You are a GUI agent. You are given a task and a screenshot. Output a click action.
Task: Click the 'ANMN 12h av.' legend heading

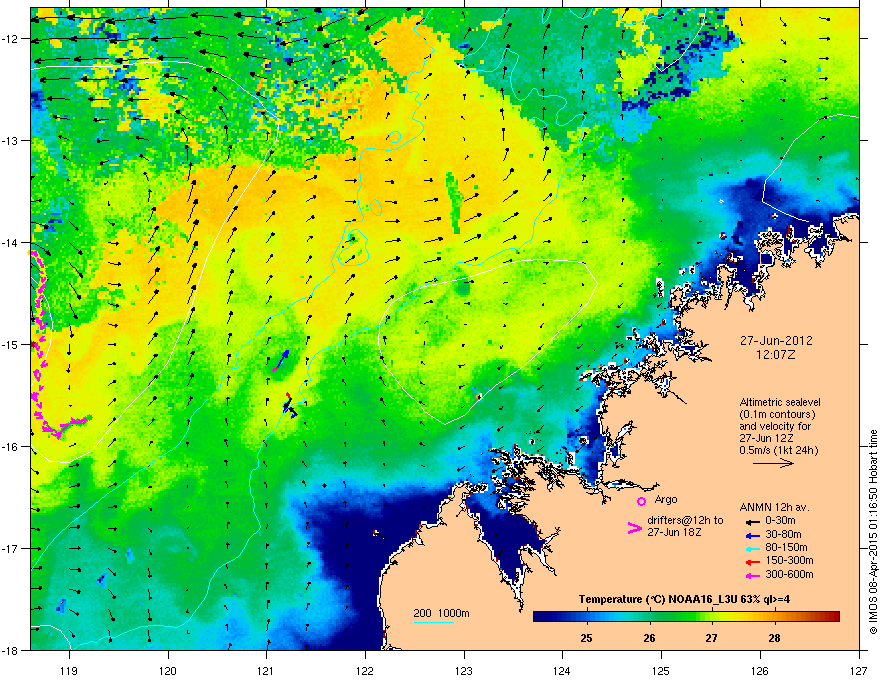tap(774, 508)
